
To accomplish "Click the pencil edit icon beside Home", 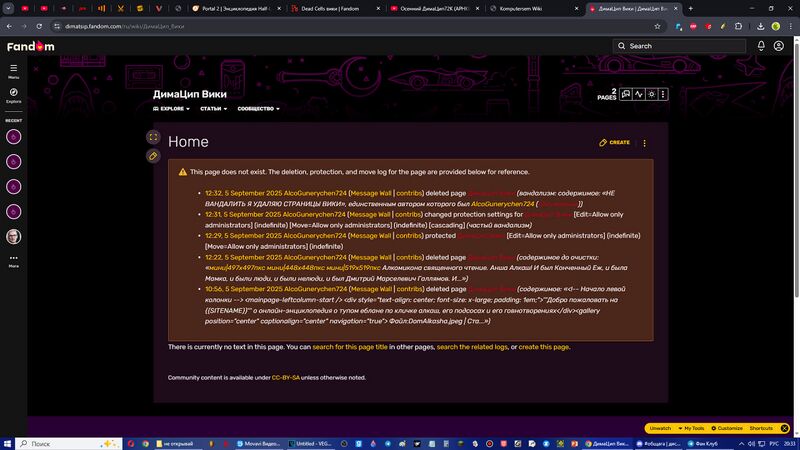I will 153,156.
